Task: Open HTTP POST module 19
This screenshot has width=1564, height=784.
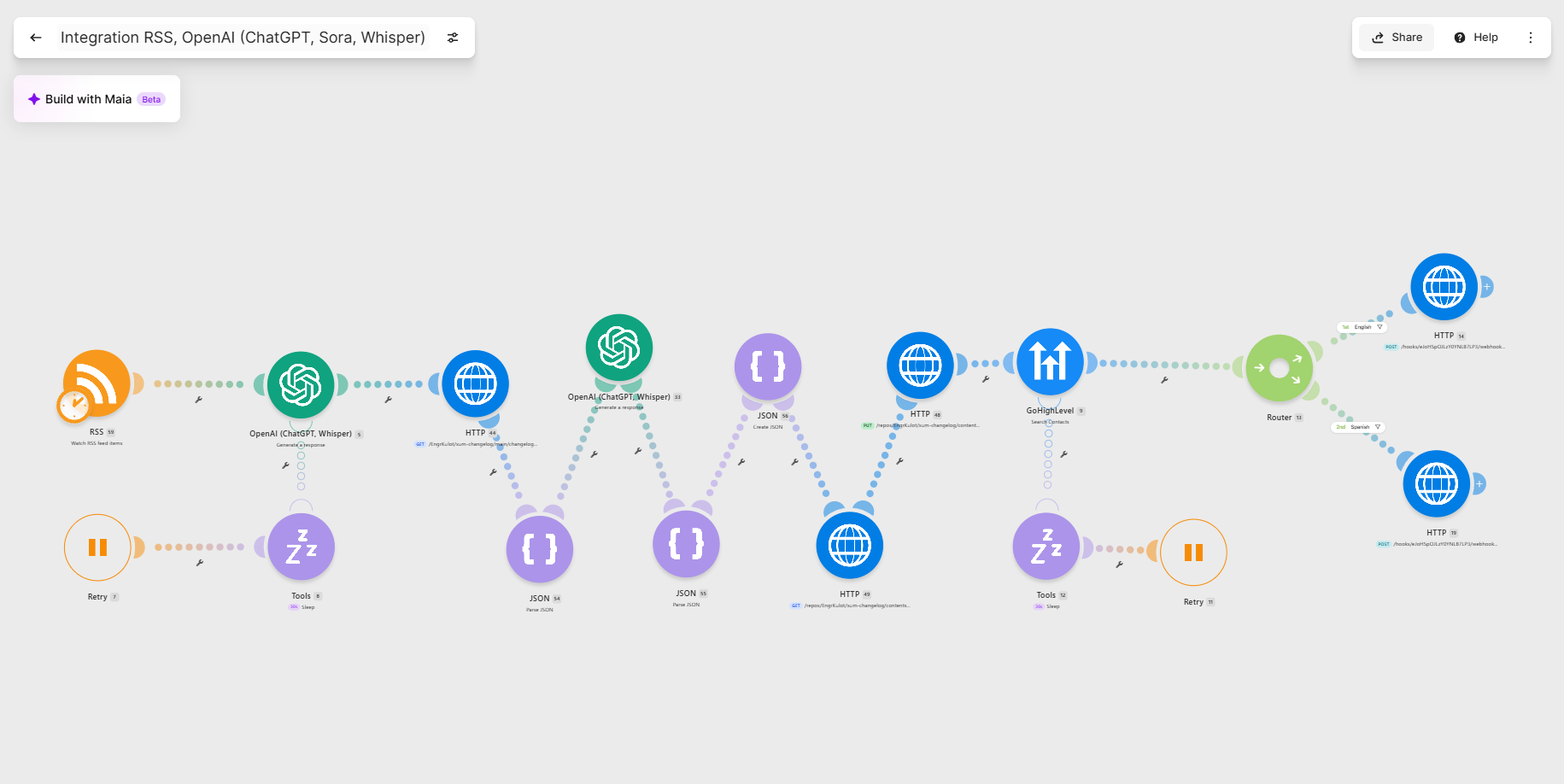Action: [x=1437, y=483]
